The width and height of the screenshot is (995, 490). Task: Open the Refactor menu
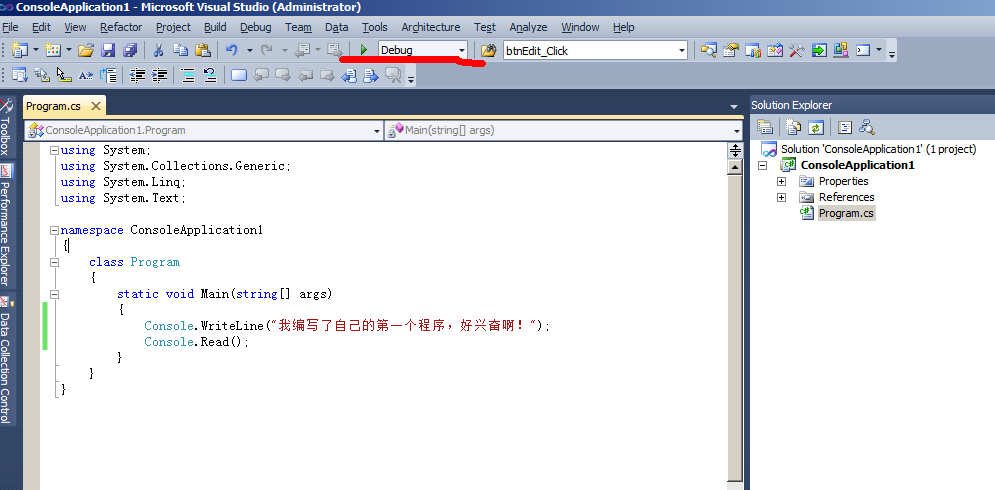click(121, 27)
